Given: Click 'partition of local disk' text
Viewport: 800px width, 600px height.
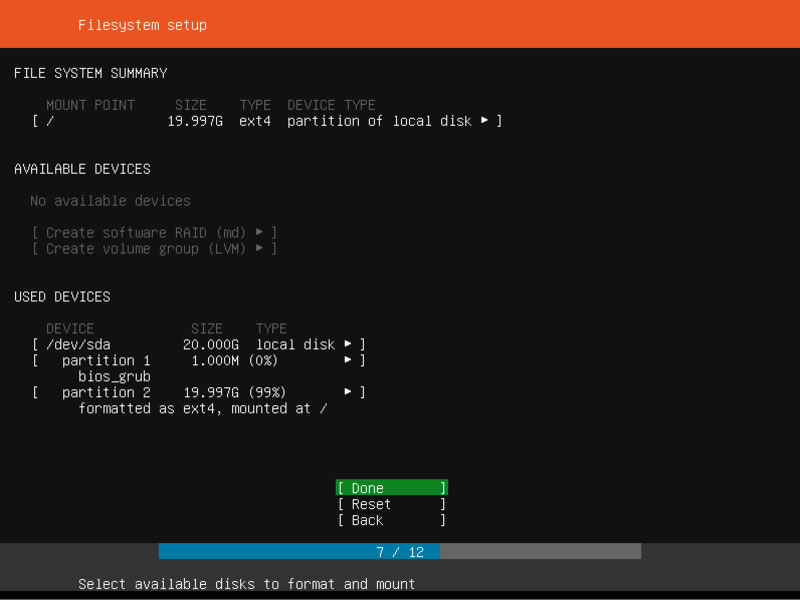Looking at the screenshot, I should pos(379,121).
